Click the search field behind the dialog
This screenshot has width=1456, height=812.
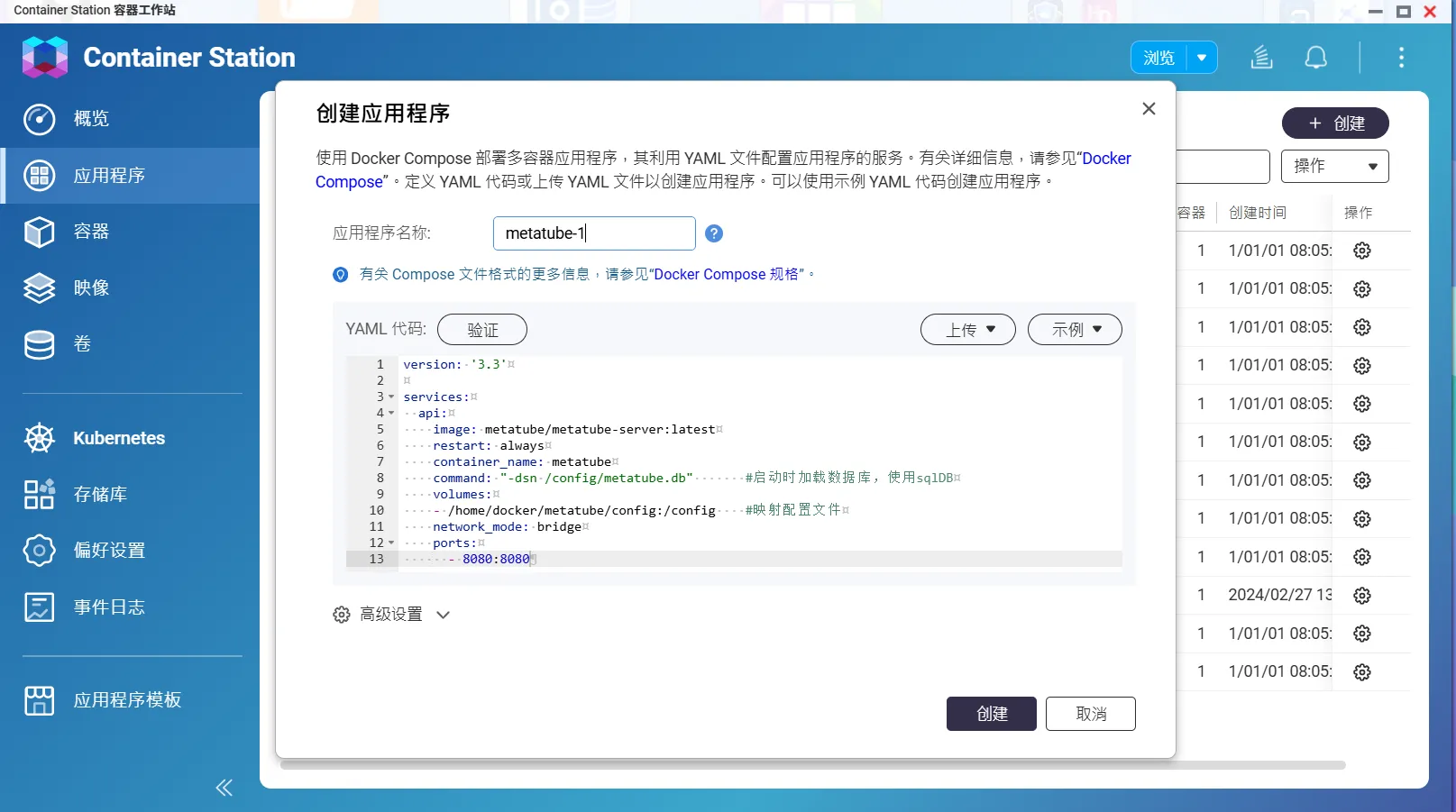click(1223, 167)
